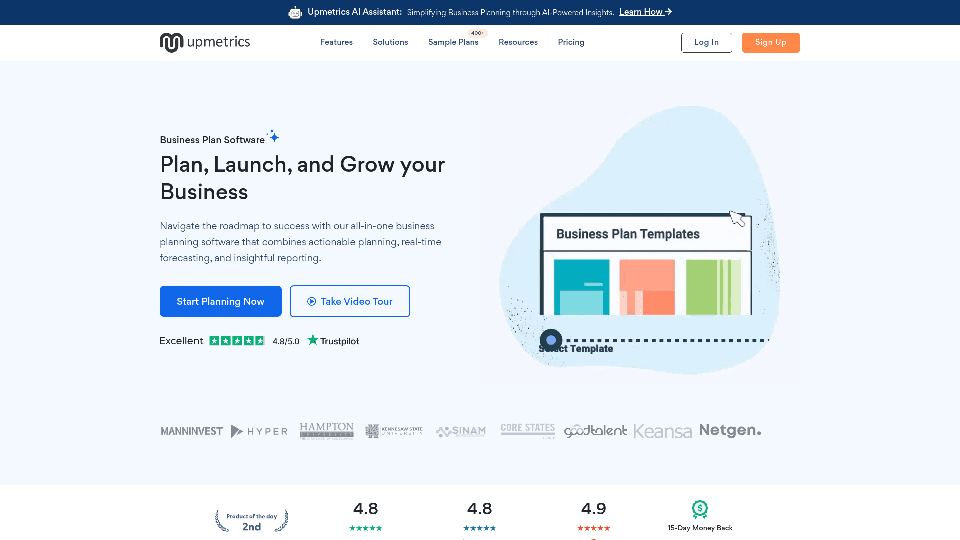Screen dimensions: 960x540
Task: Click the orange template thumbnail
Action: [647, 287]
